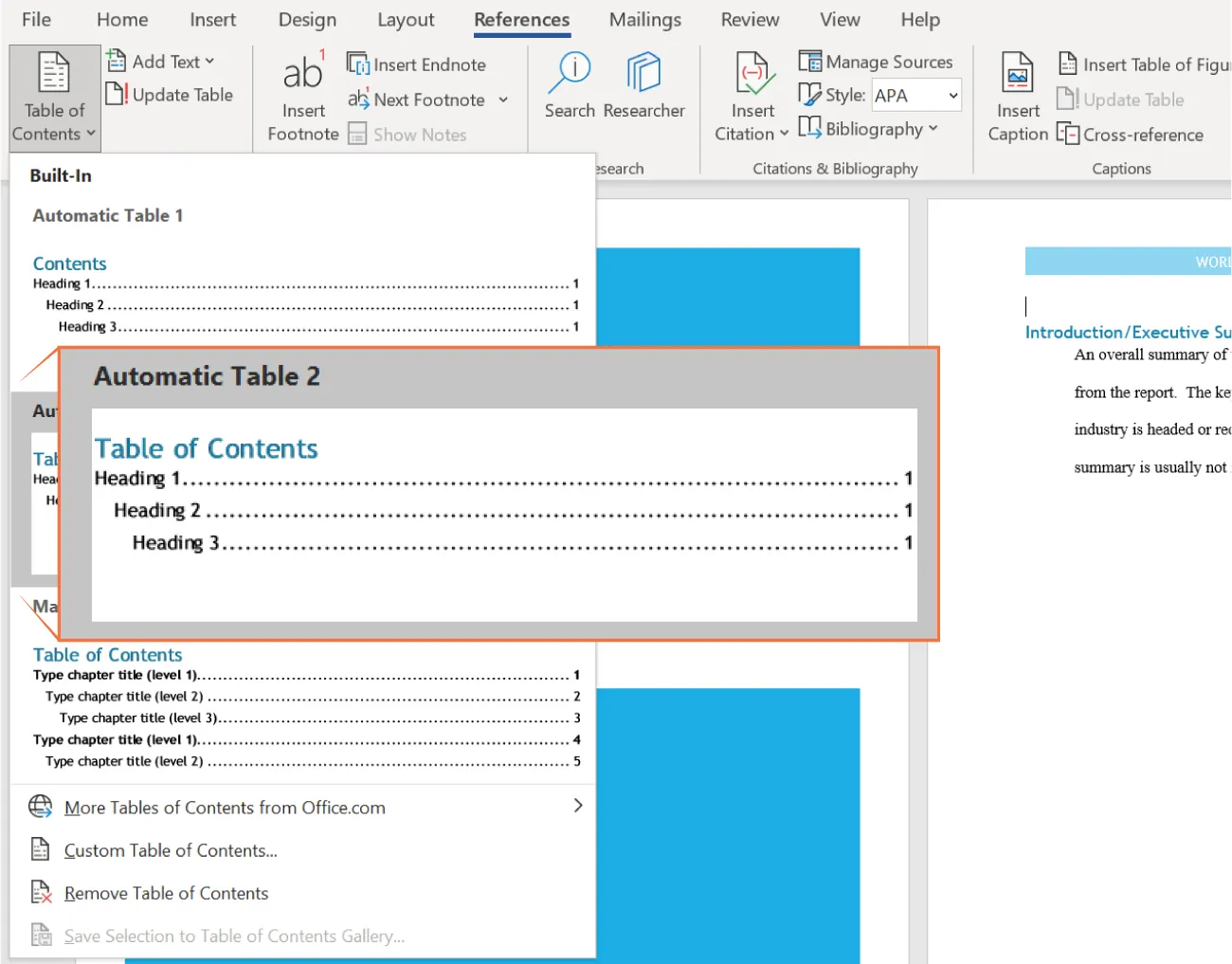Expand More Tables of Contents from Office.com submenu
The height and width of the screenshot is (964, 1232).
(x=225, y=807)
